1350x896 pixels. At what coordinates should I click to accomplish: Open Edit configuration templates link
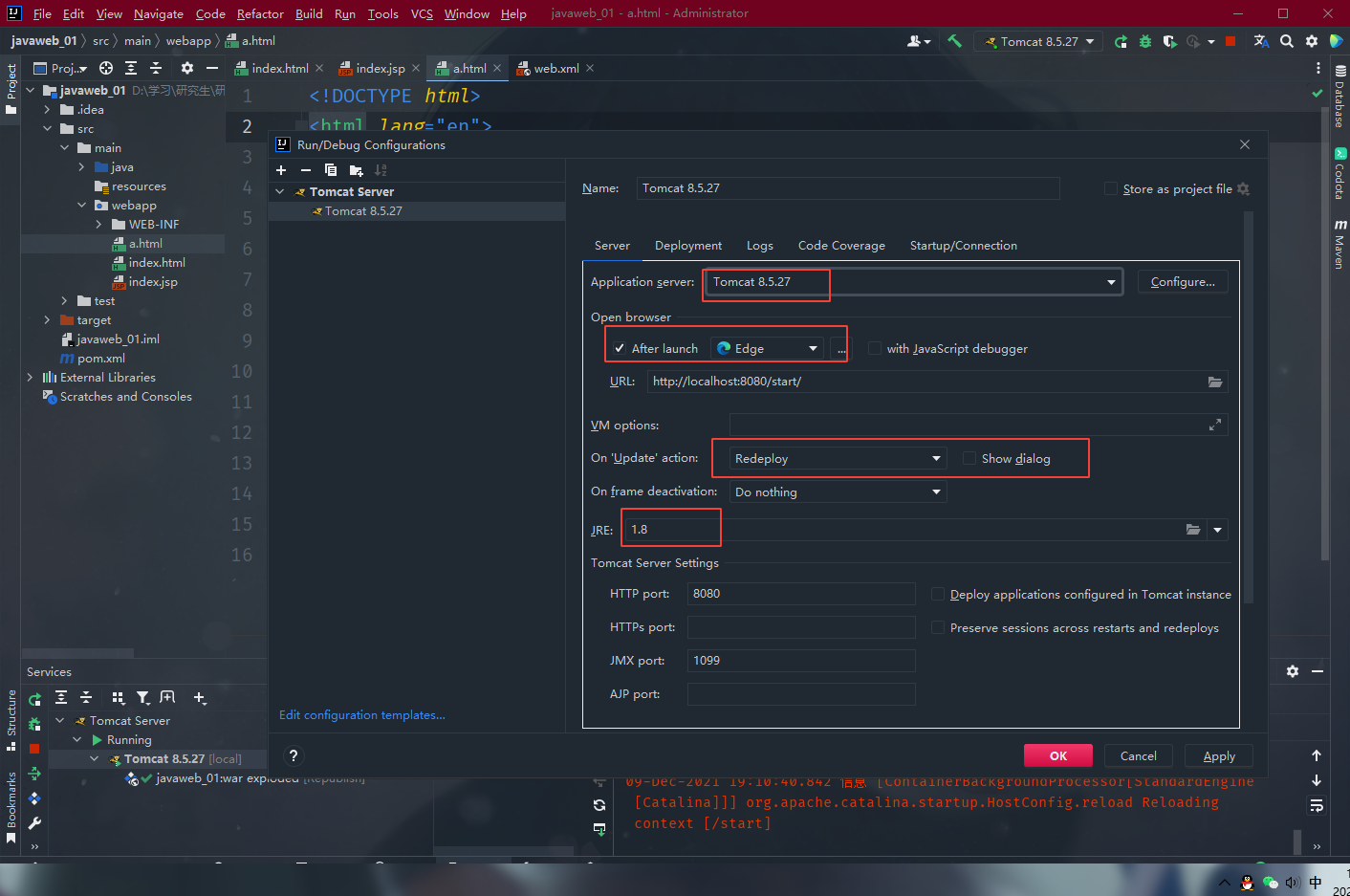point(362,714)
